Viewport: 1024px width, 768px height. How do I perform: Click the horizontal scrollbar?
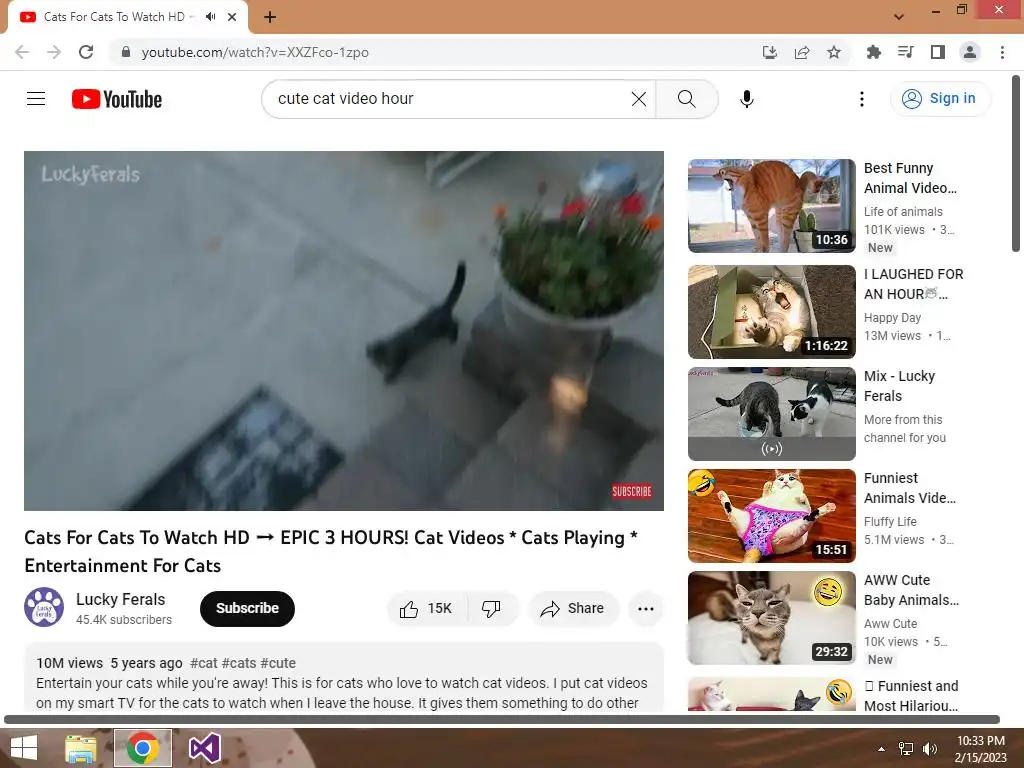click(502, 719)
